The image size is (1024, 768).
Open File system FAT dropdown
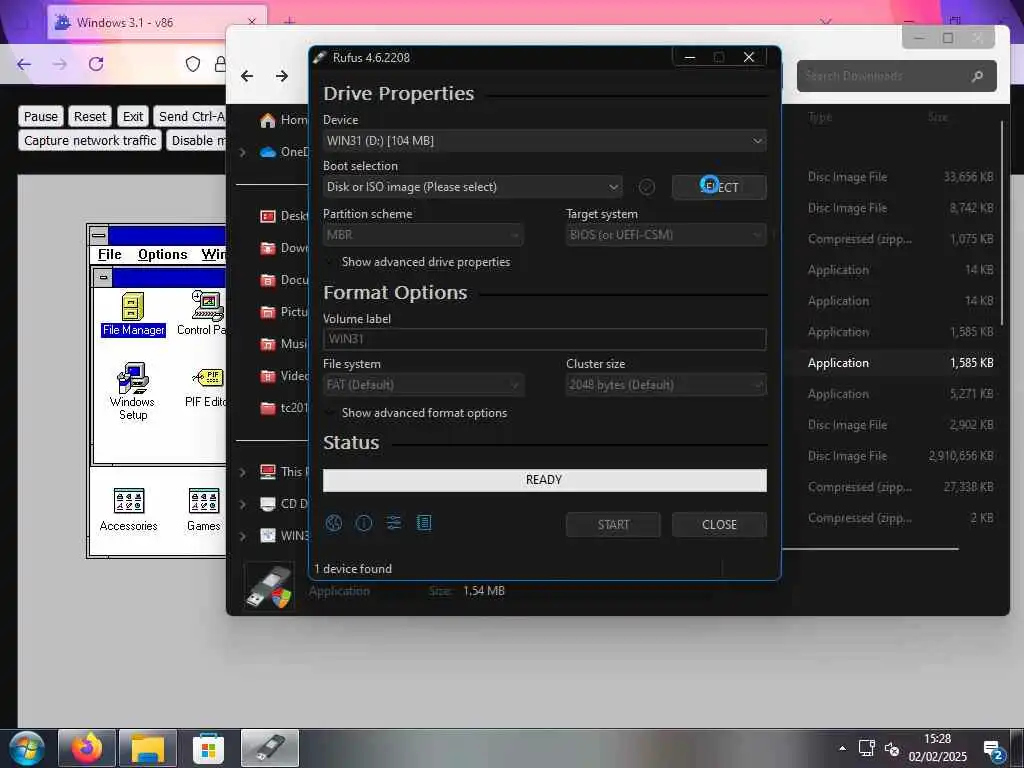[x=423, y=385]
